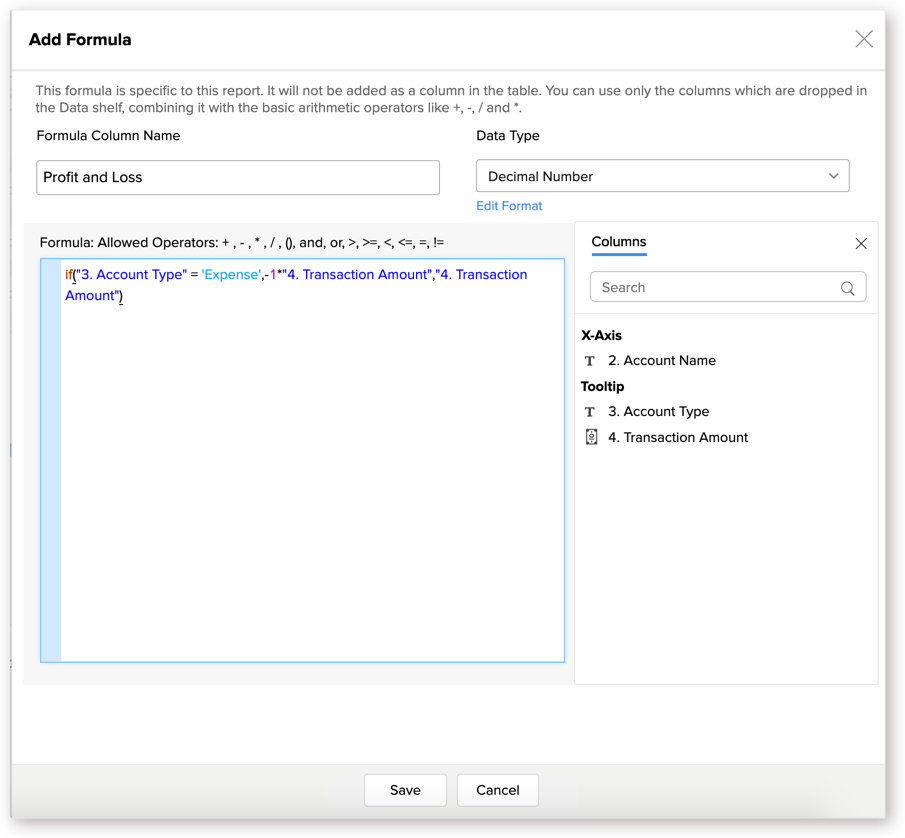Open the Data Type dropdown
Image resolution: width=905 pixels, height=838 pixels.
(x=662, y=176)
